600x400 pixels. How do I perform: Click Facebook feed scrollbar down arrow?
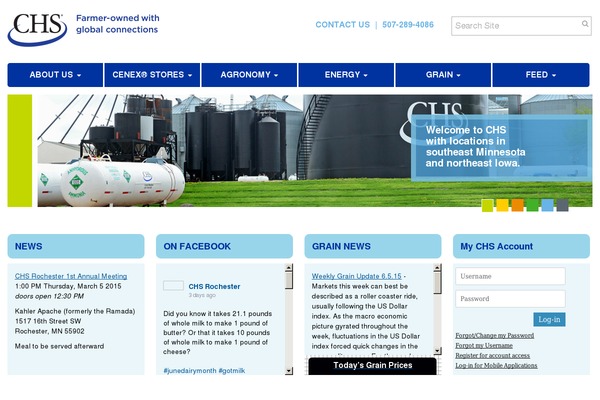coord(289,371)
